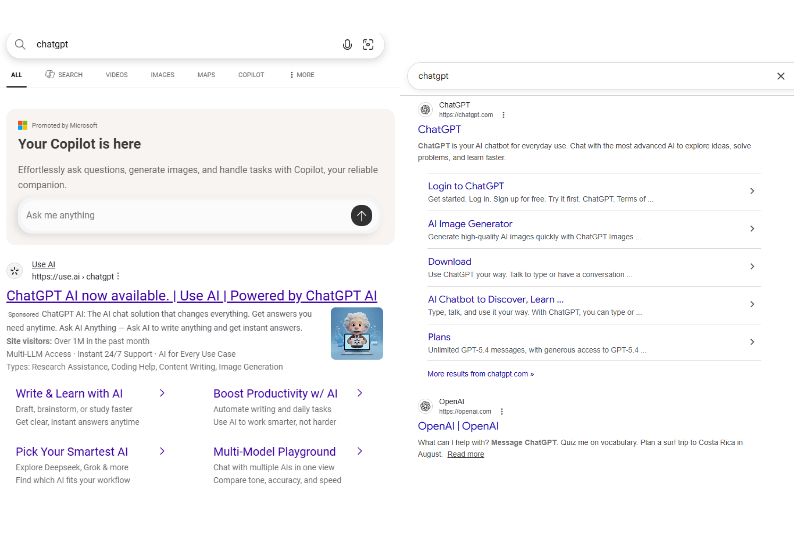Click the OpenAI site favicon
This screenshot has height=533, width=800.
coord(426,406)
